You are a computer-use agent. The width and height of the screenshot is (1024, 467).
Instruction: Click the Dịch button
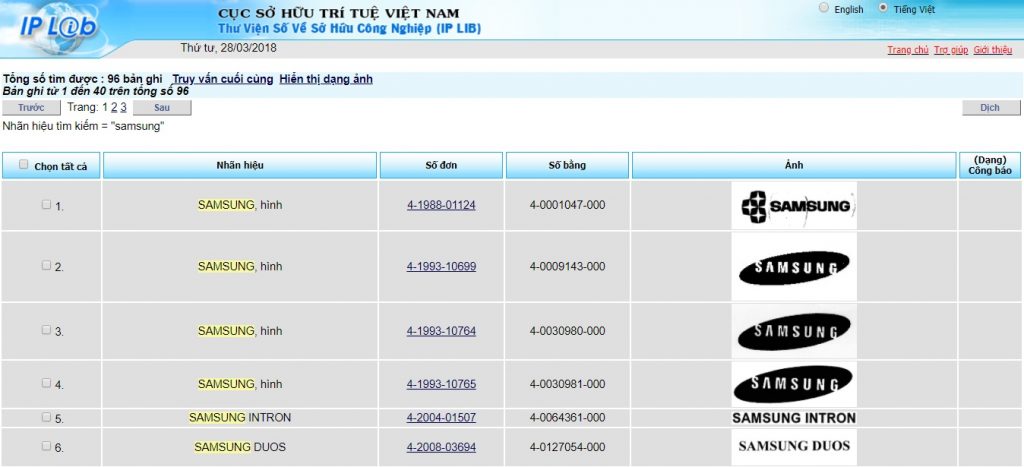click(x=991, y=108)
